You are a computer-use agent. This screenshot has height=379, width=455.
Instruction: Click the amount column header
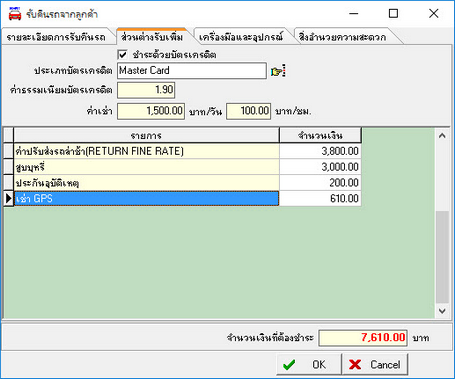click(x=320, y=136)
